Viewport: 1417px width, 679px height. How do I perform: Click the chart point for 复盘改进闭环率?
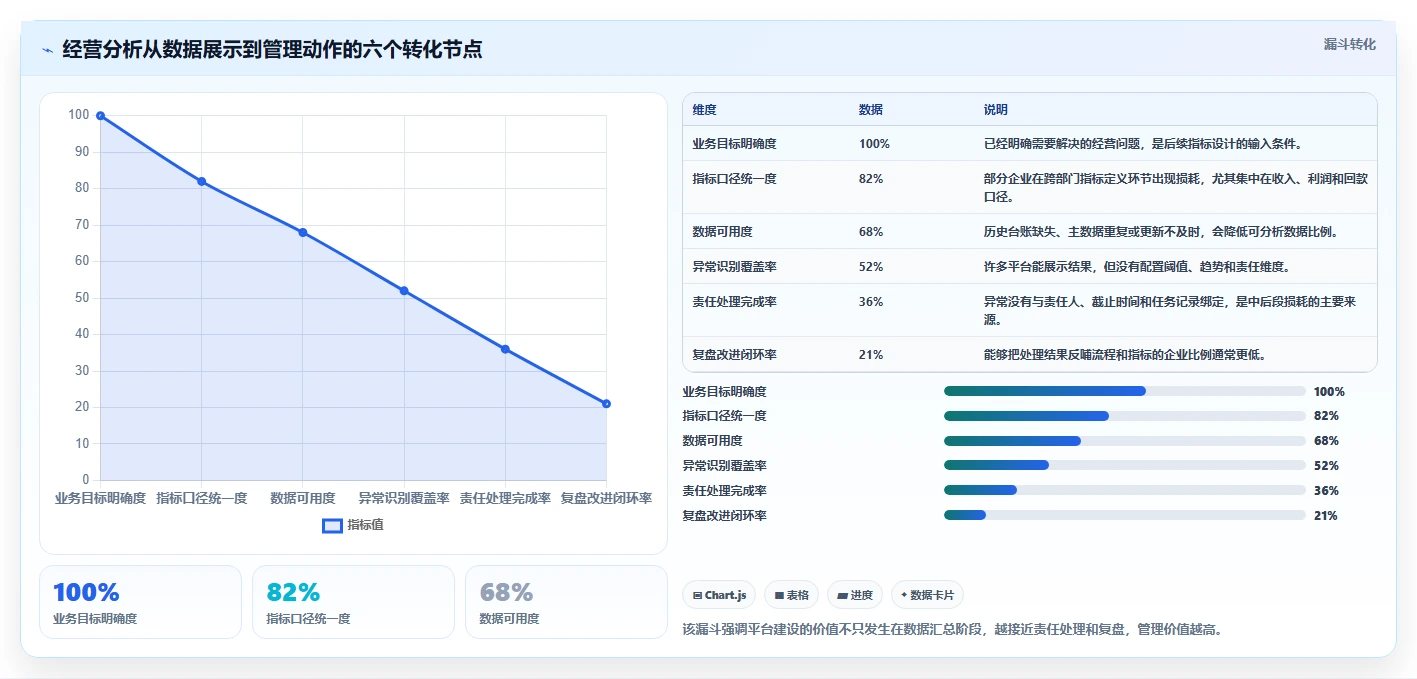point(606,403)
